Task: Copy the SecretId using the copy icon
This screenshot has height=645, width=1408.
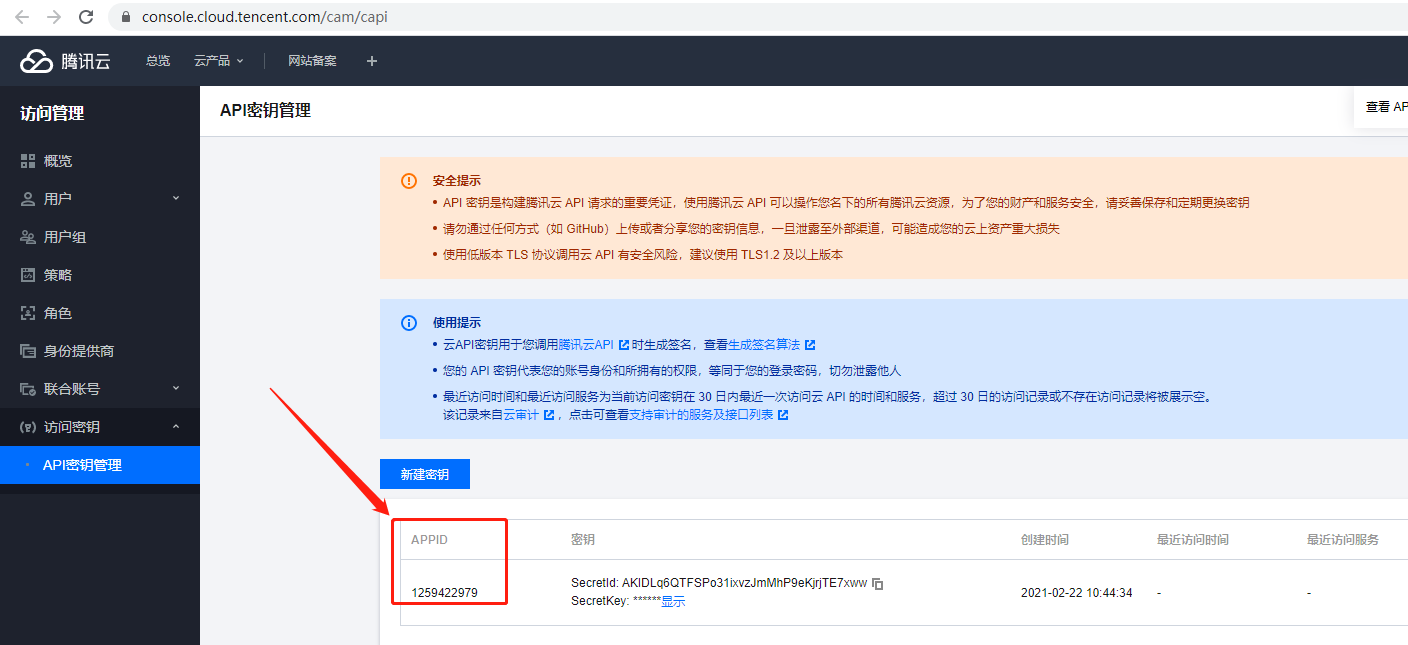Action: tap(877, 583)
